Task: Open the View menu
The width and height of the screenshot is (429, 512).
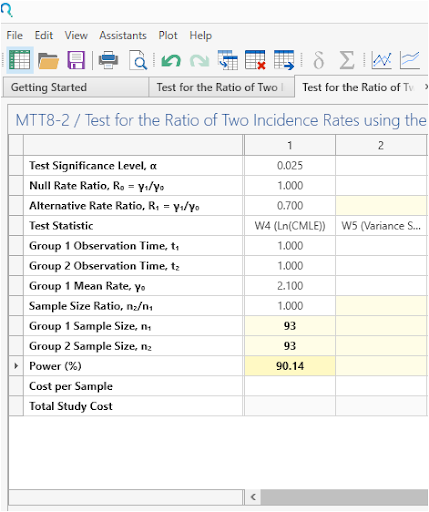Action: 76,35
